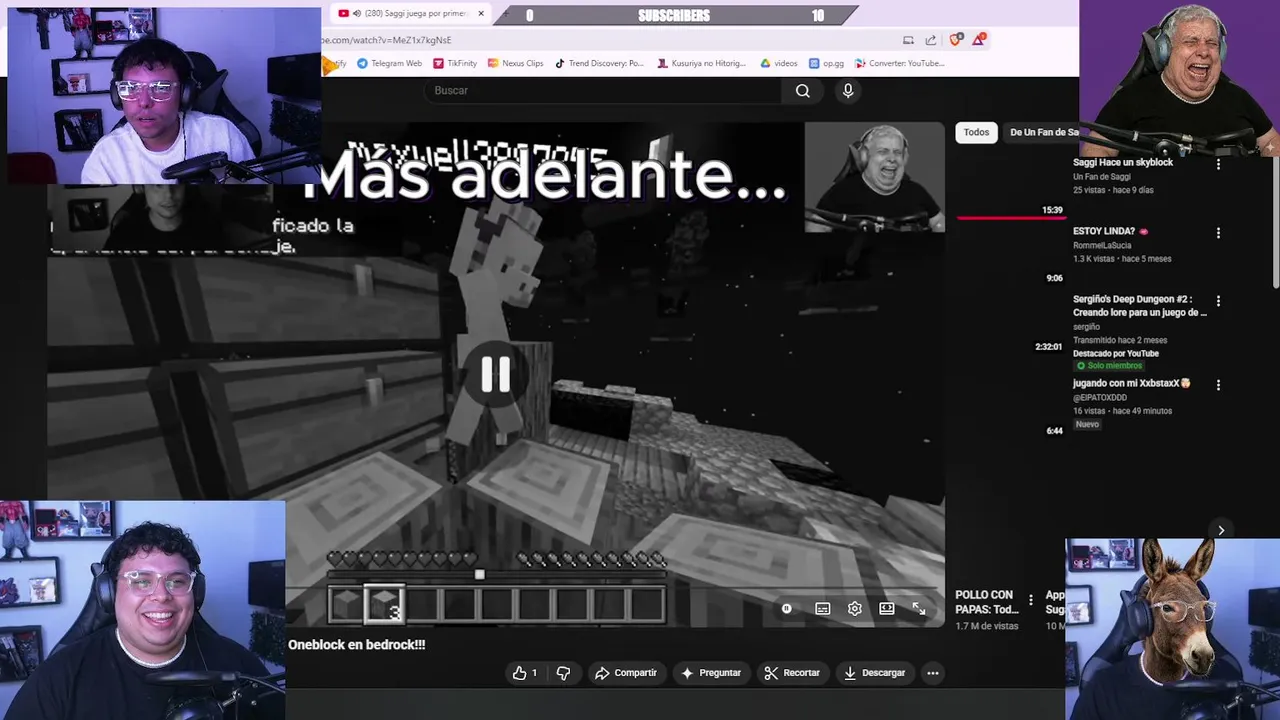1280x720 pixels.
Task: Click the RommelLaSucia channel name
Action: pos(1101,245)
